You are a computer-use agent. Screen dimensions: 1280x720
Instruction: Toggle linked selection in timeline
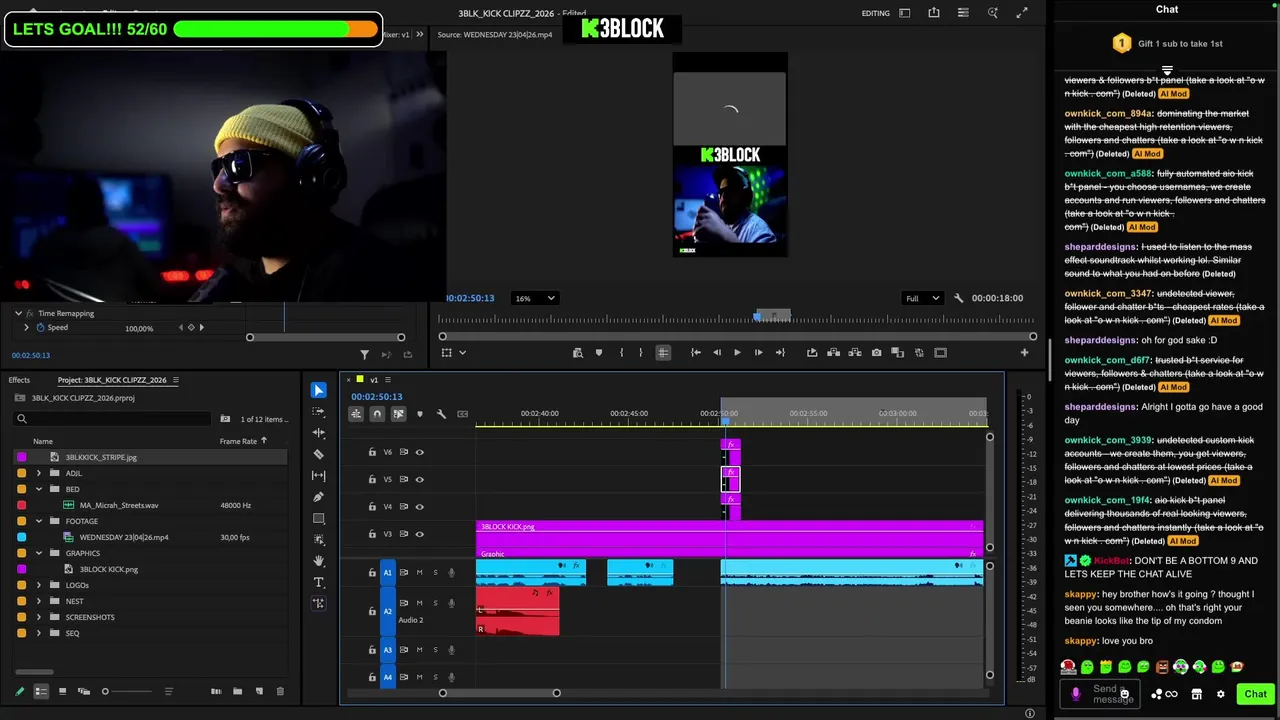coord(398,414)
